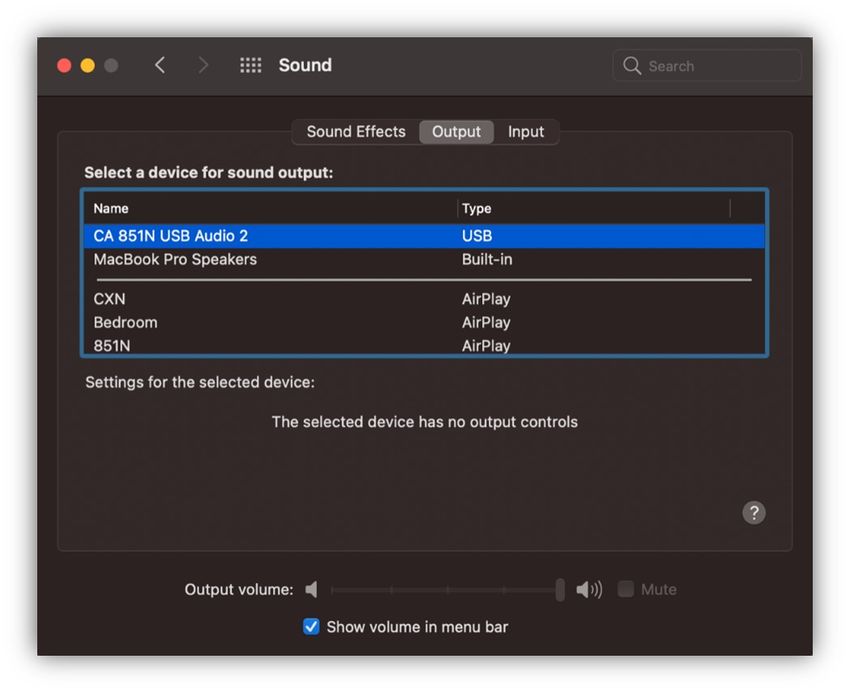This screenshot has height=693, width=850.
Task: Disable Show volume in menu bar
Action: click(x=311, y=627)
